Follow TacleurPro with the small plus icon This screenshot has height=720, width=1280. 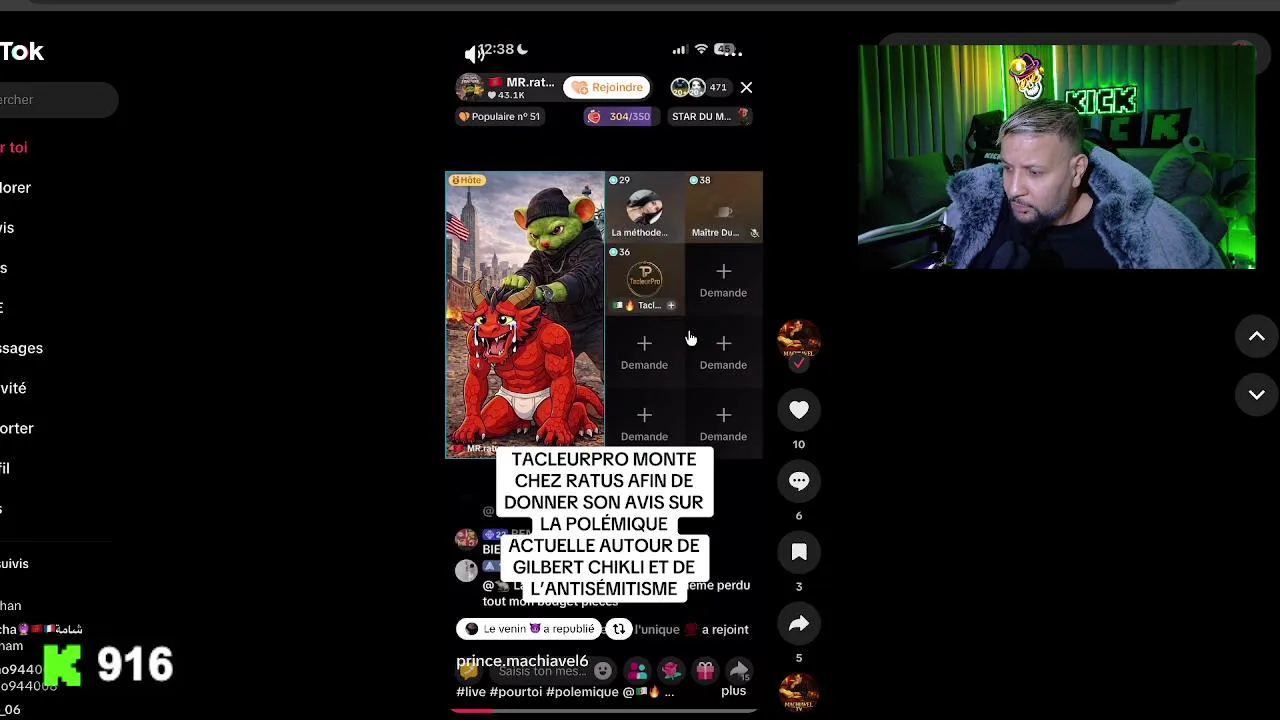click(671, 305)
